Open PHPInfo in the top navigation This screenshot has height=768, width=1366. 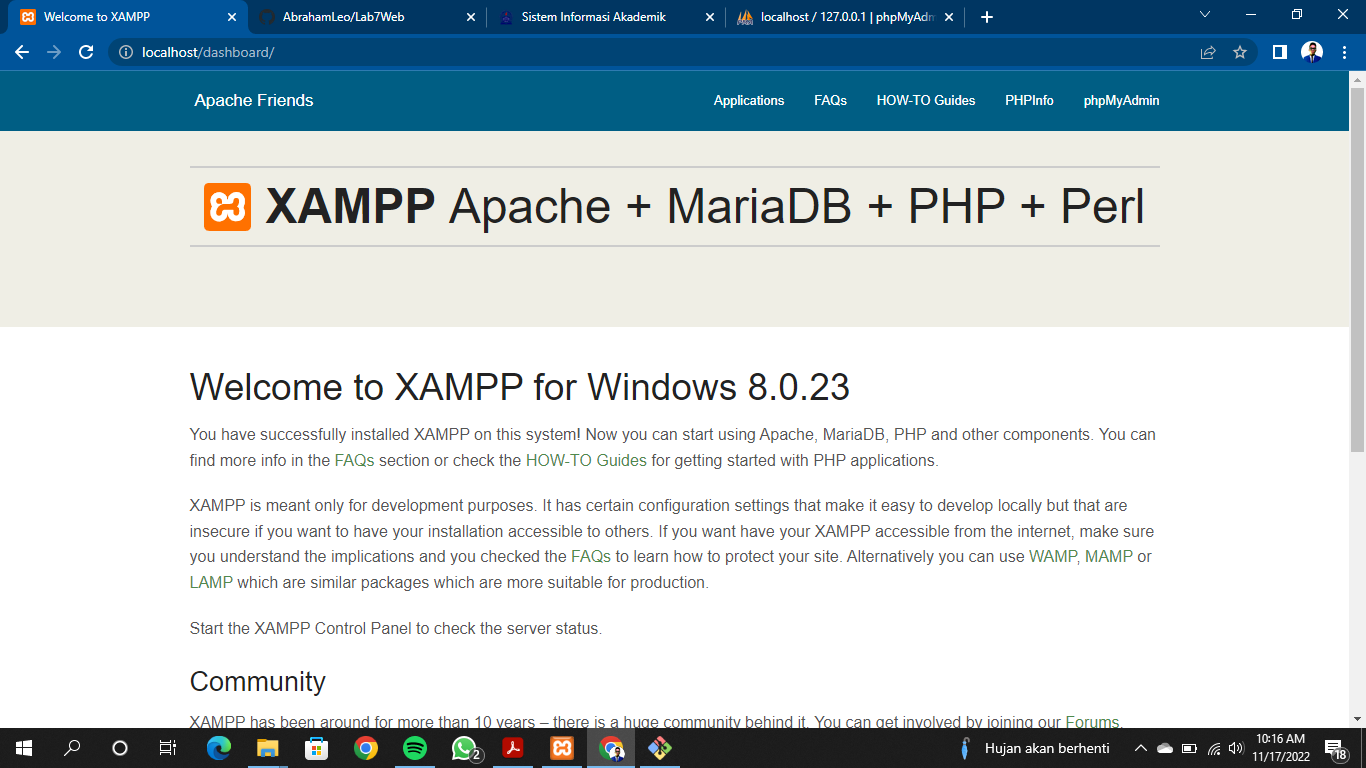point(1029,100)
